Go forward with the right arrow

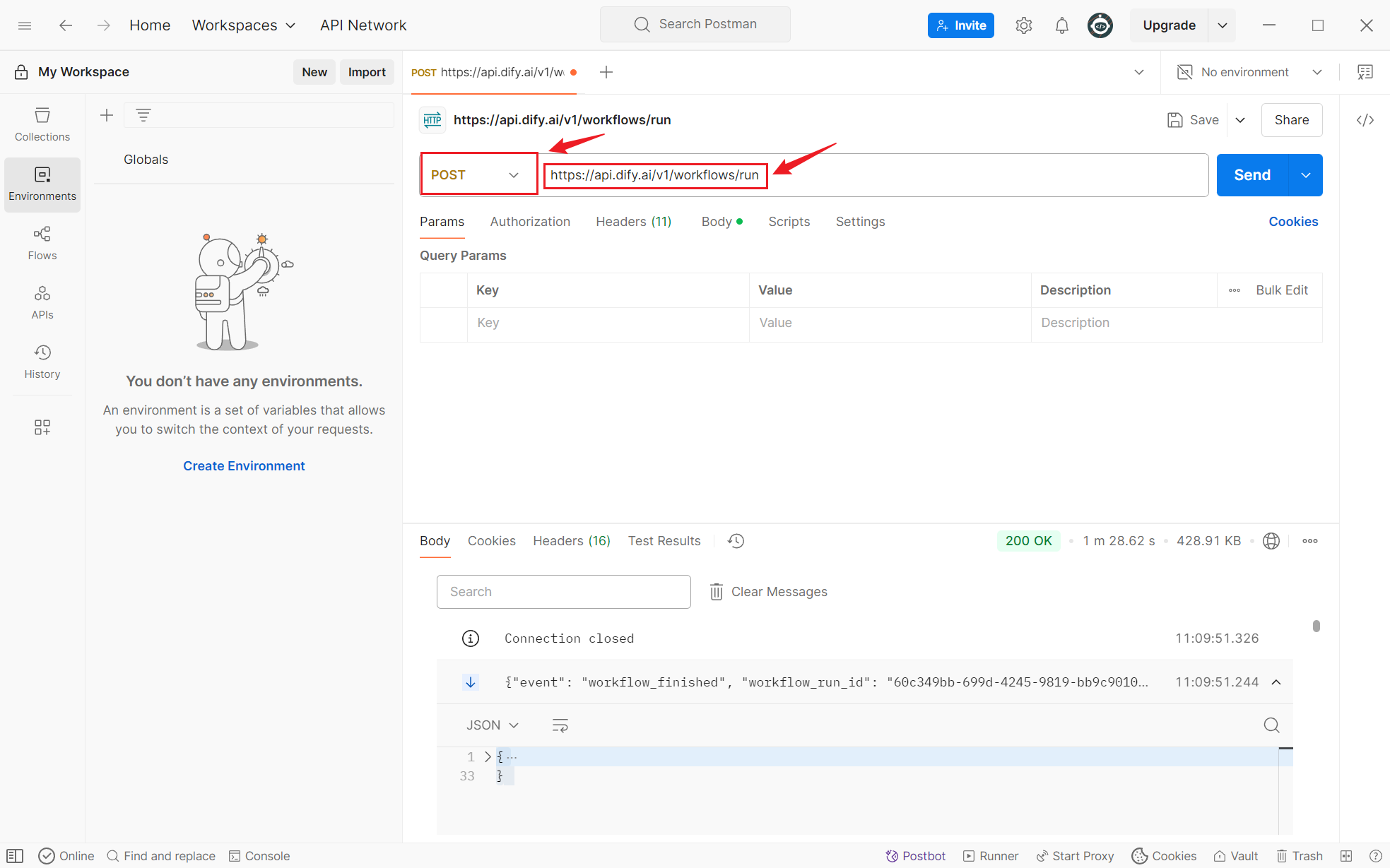pos(104,25)
